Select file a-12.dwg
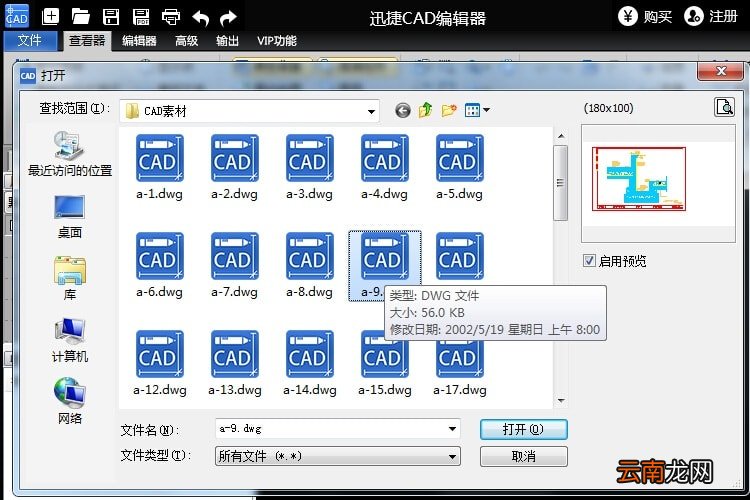 pos(159,363)
